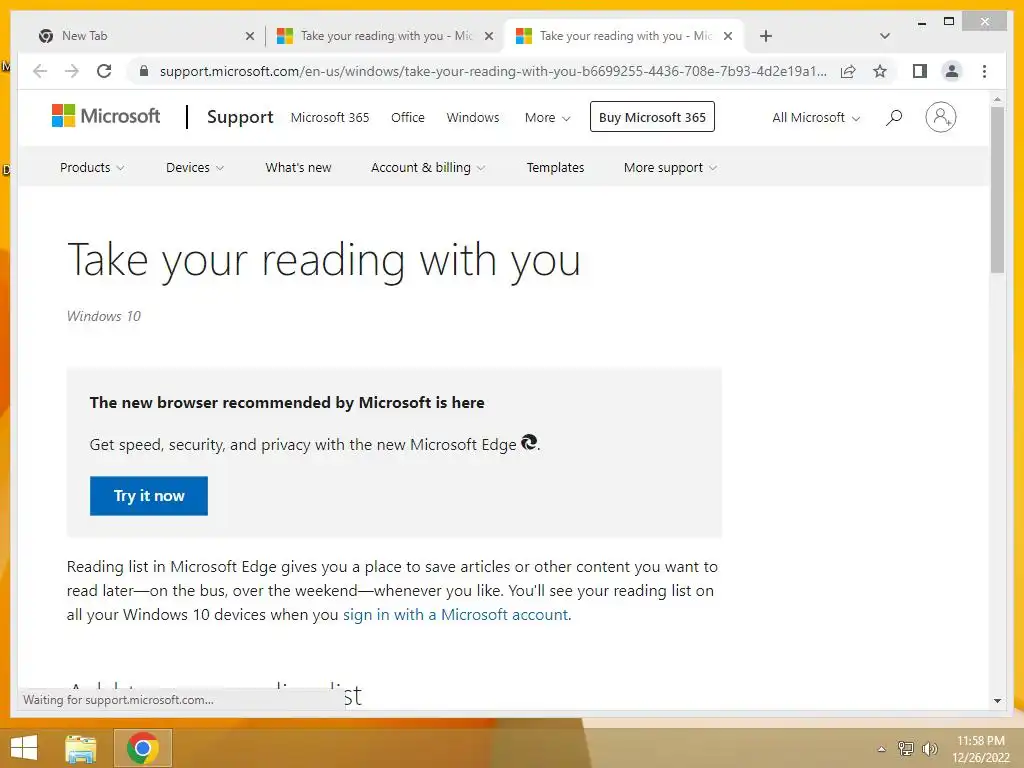
Task: Close the active Take your reading tab
Action: (x=728, y=36)
